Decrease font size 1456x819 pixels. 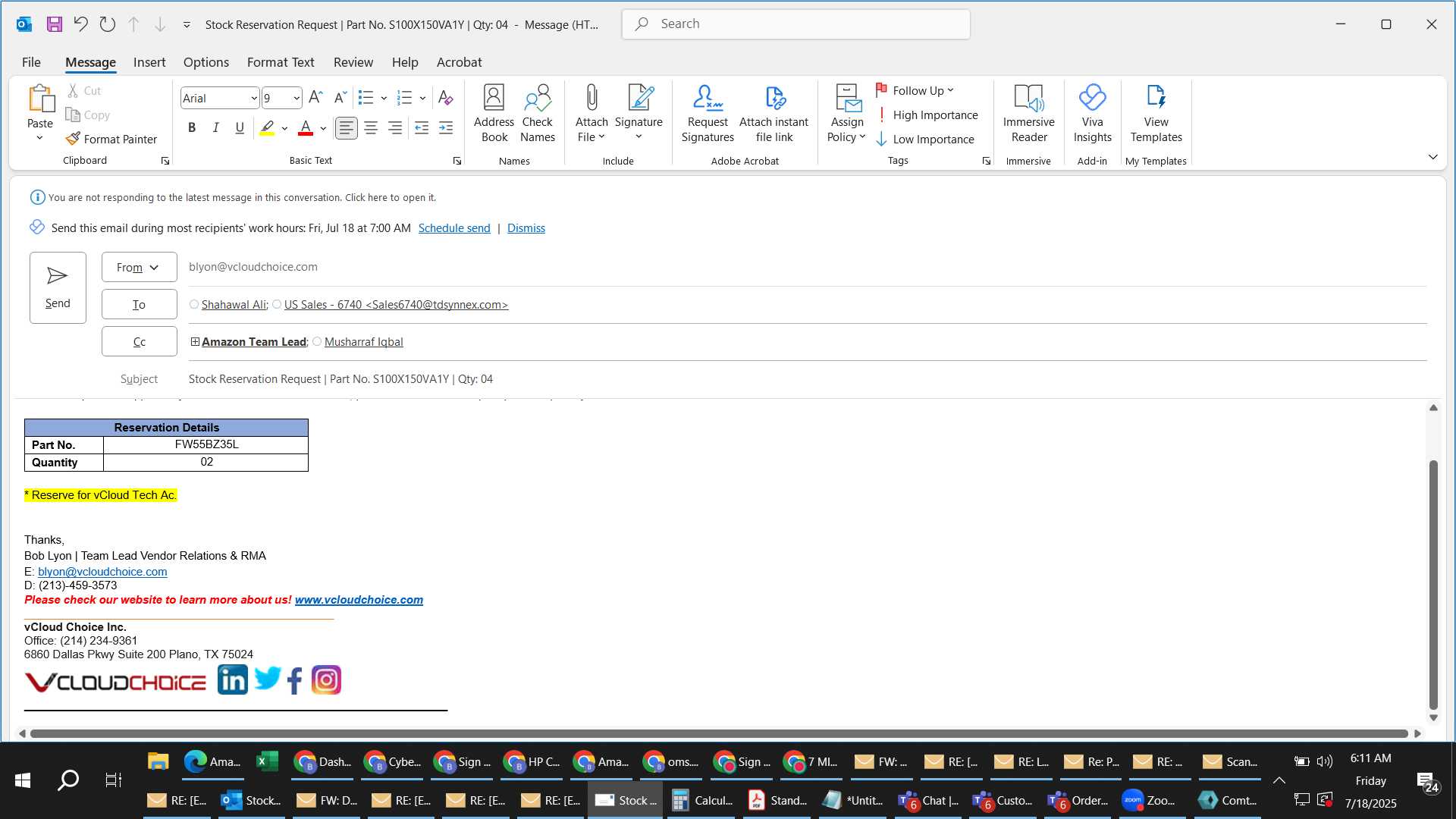(340, 97)
